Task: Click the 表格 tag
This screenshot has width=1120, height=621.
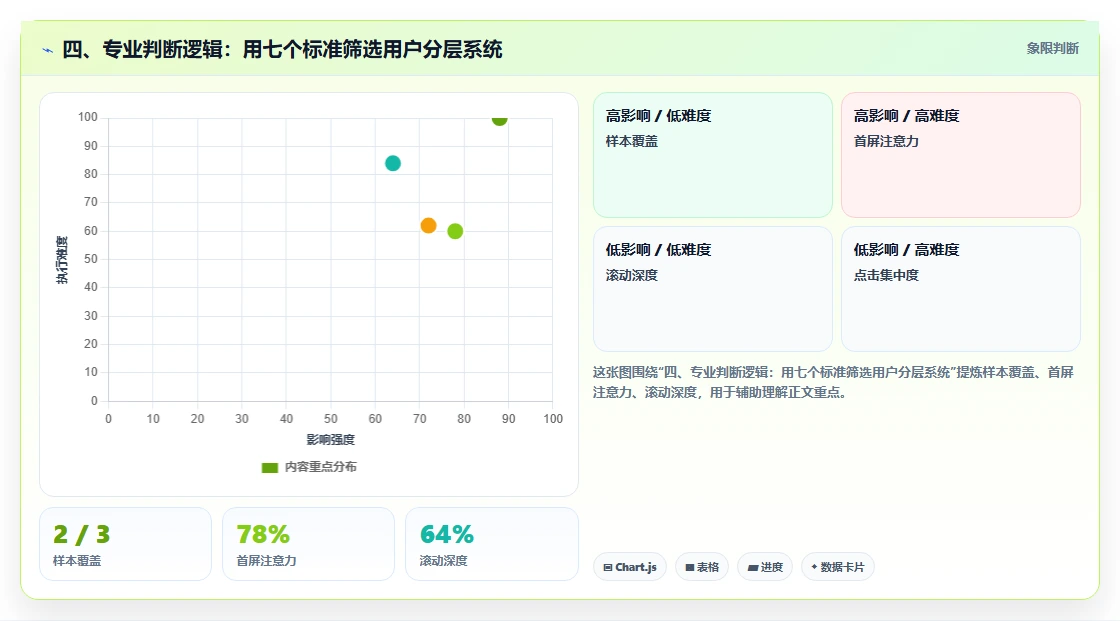Action: point(702,567)
